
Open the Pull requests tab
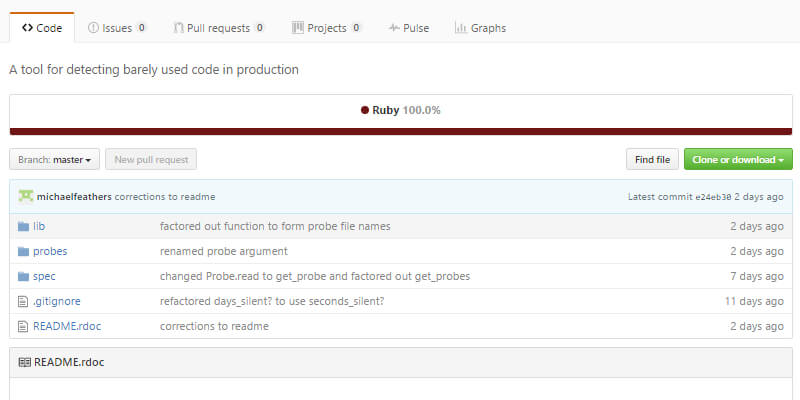pyautogui.click(x=218, y=28)
